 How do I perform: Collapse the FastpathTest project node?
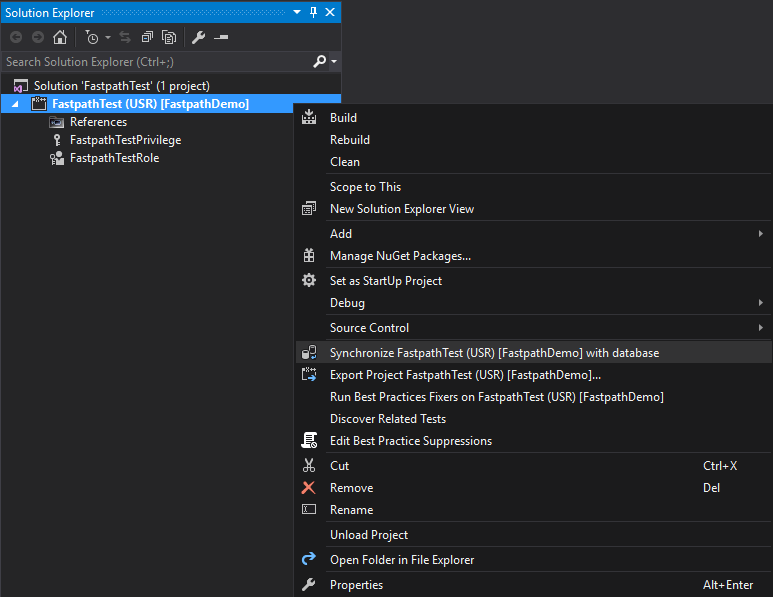[x=15, y=104]
